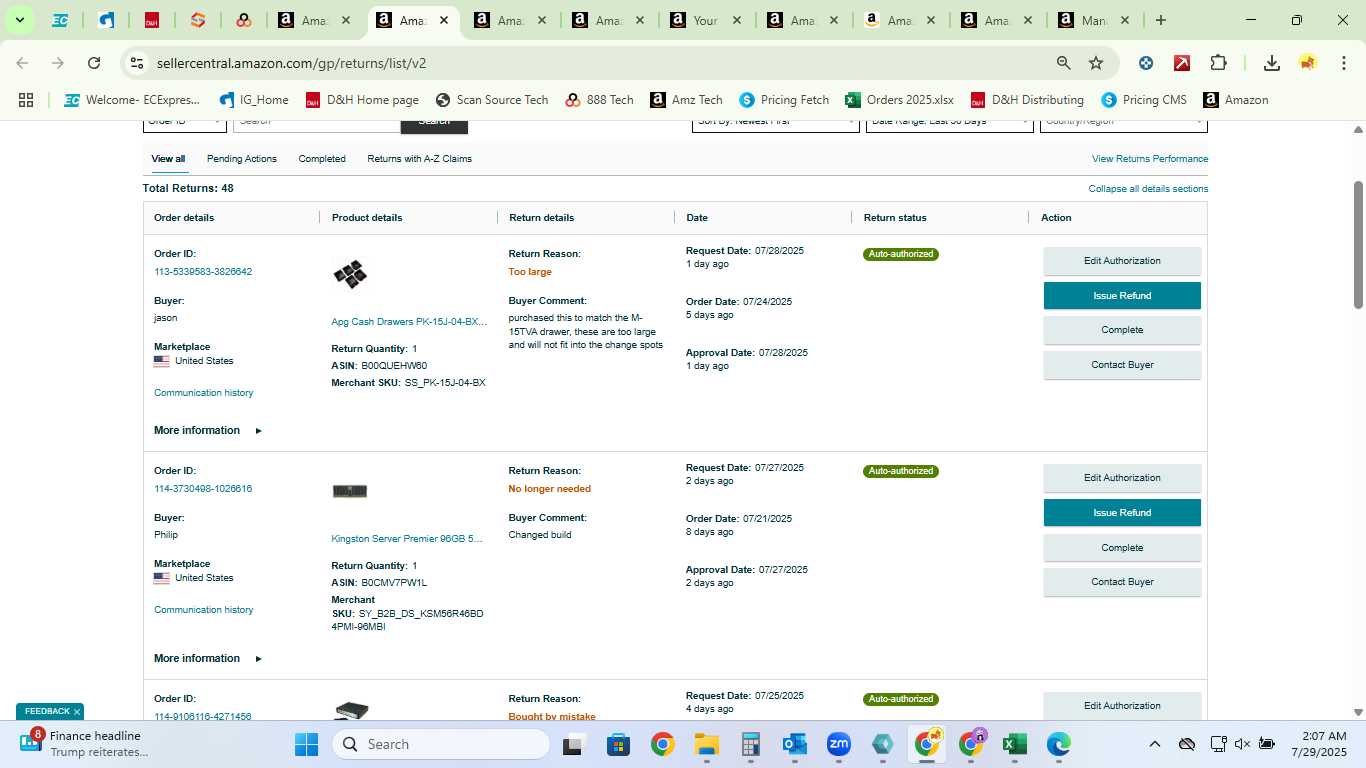
Task: Open Apg Cash Drawers product link
Action: point(410,322)
